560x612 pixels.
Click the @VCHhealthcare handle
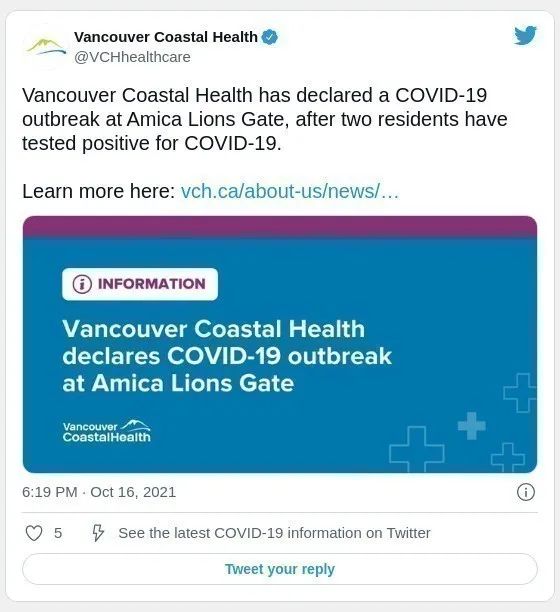tap(132, 57)
